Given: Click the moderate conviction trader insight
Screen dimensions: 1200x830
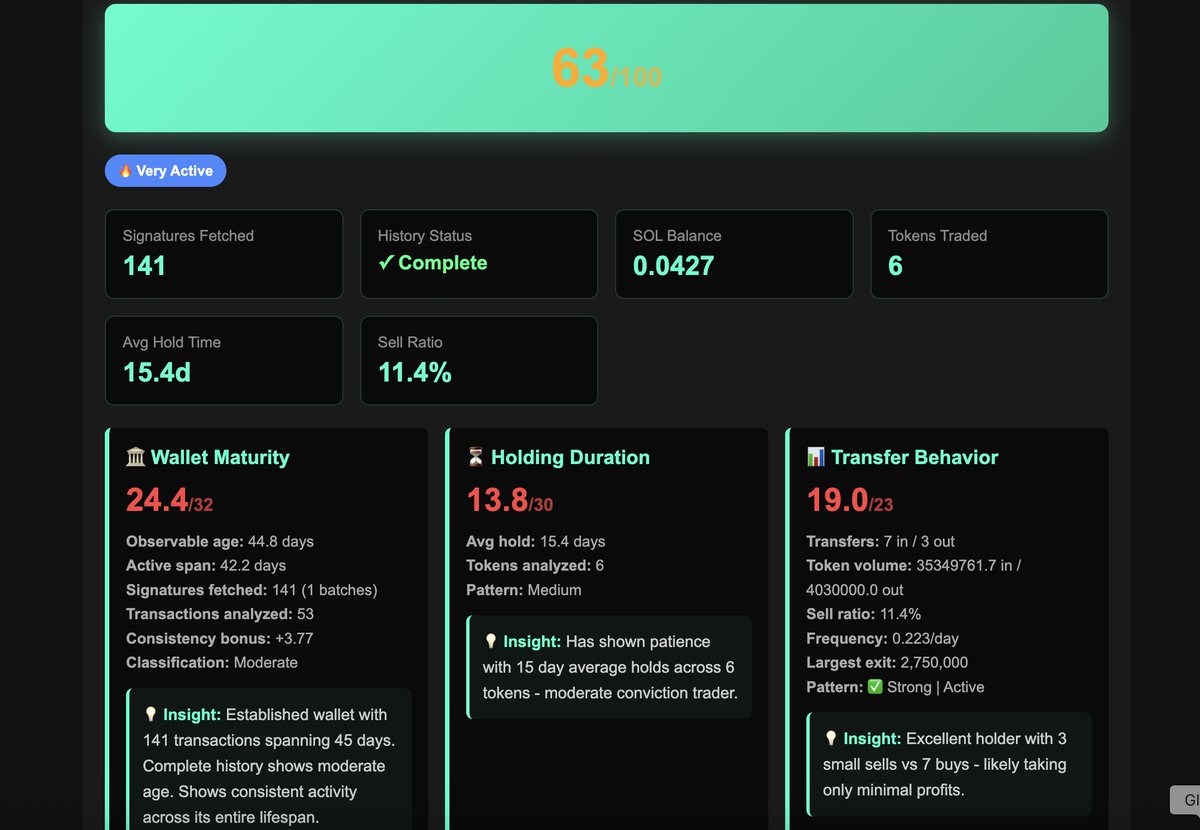Looking at the screenshot, I should (610, 667).
